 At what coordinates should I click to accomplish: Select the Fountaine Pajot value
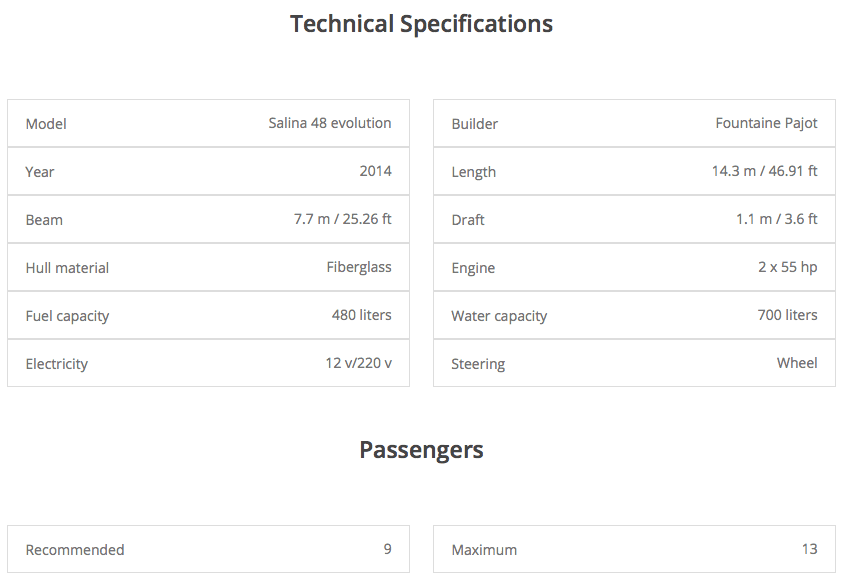click(767, 123)
